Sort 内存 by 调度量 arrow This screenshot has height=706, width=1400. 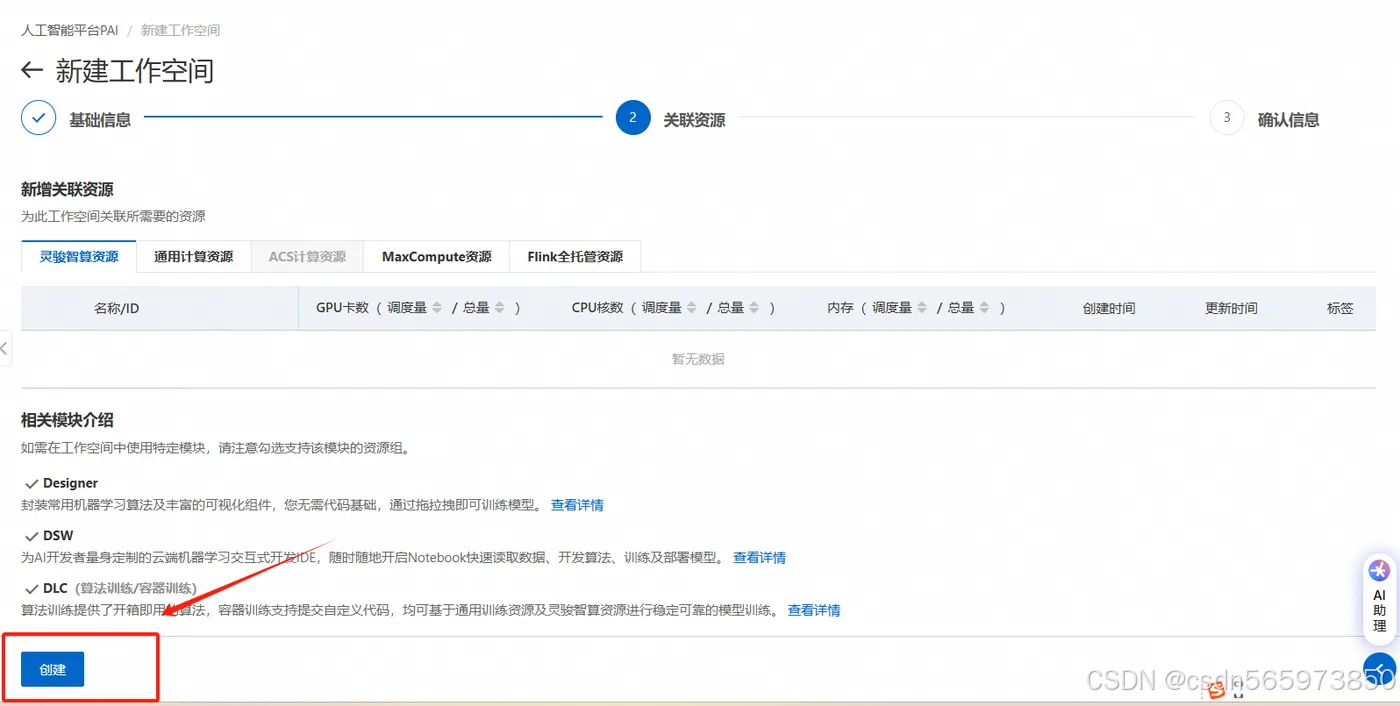(921, 307)
